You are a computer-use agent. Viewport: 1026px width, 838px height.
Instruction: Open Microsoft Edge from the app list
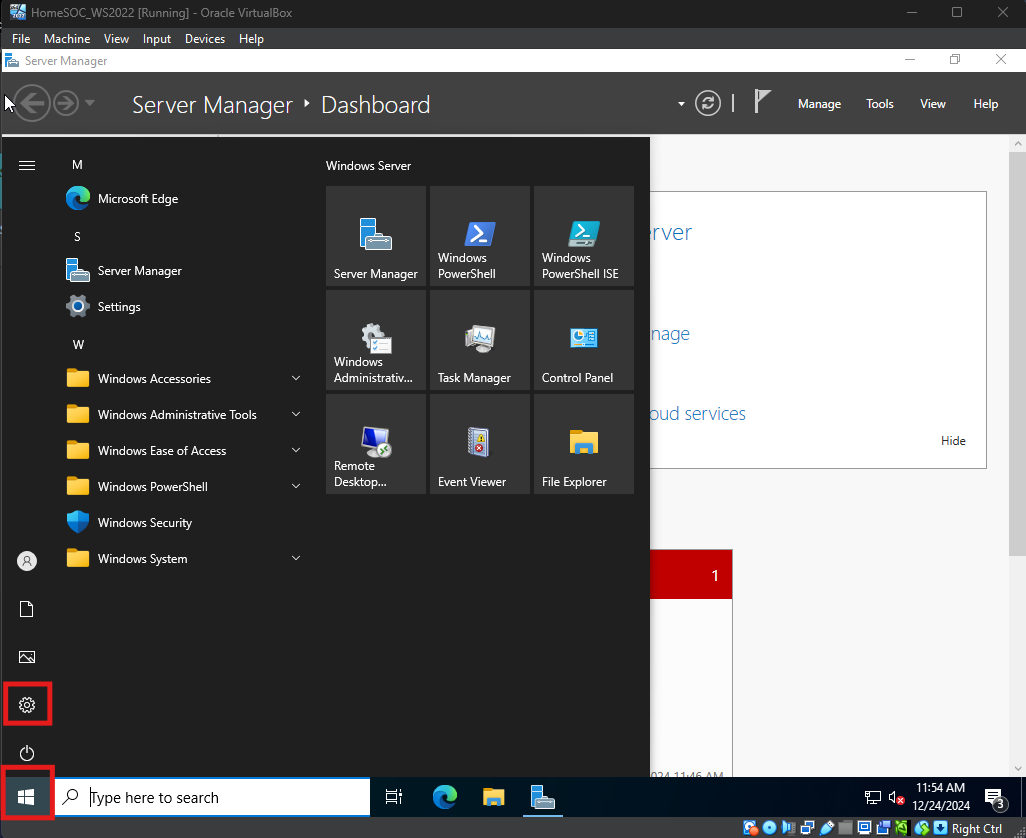click(x=137, y=199)
